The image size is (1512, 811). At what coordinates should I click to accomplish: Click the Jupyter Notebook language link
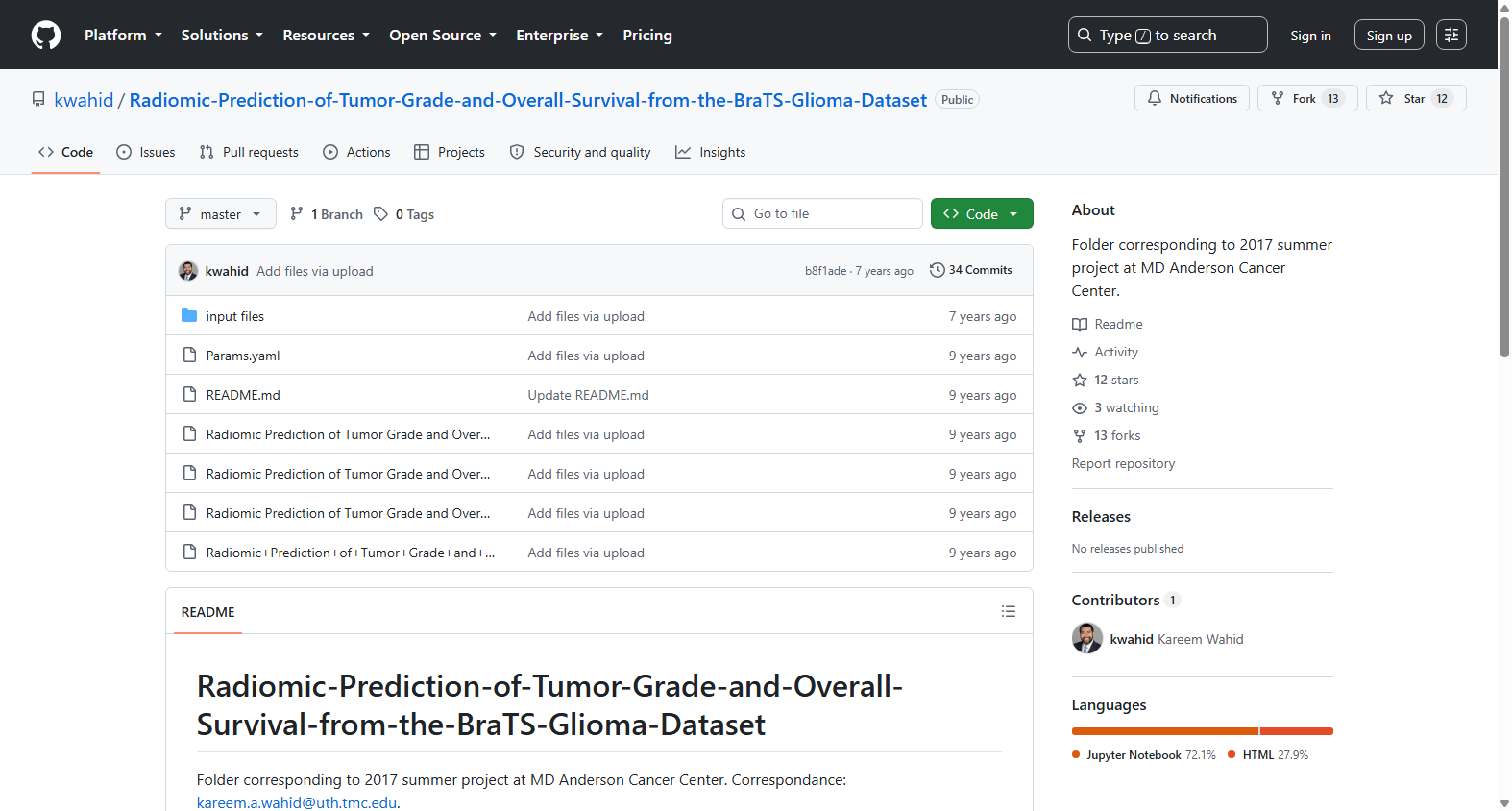pos(1144,755)
